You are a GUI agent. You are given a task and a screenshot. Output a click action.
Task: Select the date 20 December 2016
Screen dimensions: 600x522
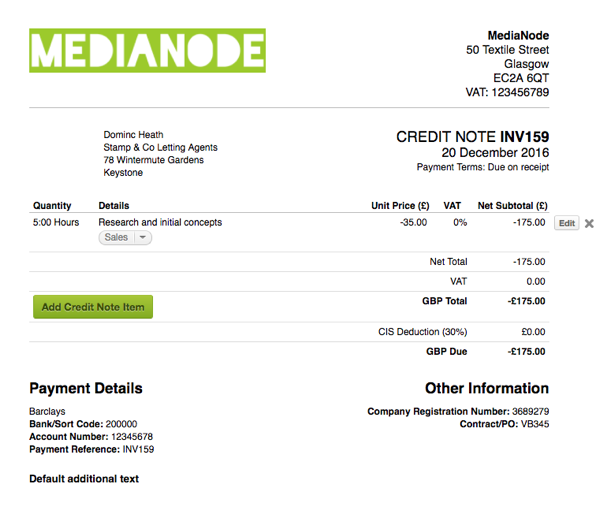495,153
